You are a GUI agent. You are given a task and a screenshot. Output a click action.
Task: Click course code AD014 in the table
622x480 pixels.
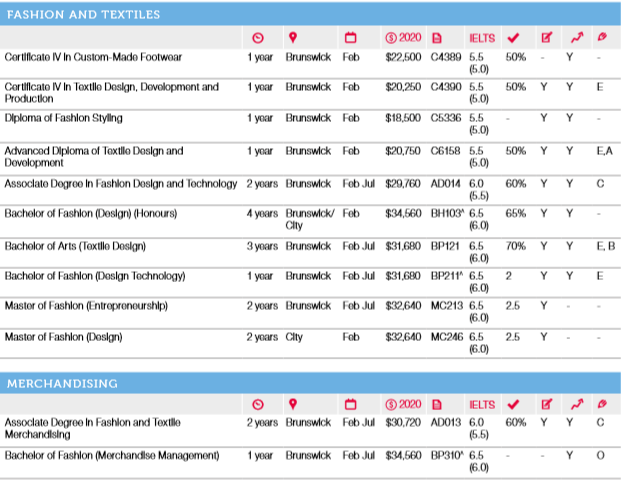[x=445, y=184]
